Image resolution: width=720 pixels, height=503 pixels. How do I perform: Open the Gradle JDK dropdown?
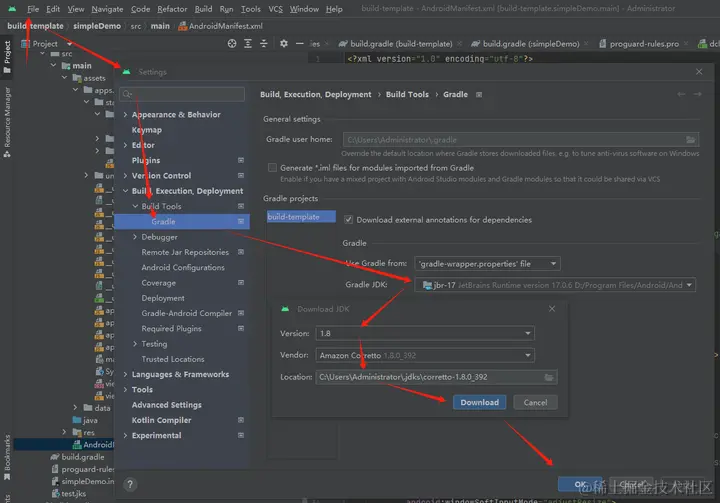tap(555, 285)
